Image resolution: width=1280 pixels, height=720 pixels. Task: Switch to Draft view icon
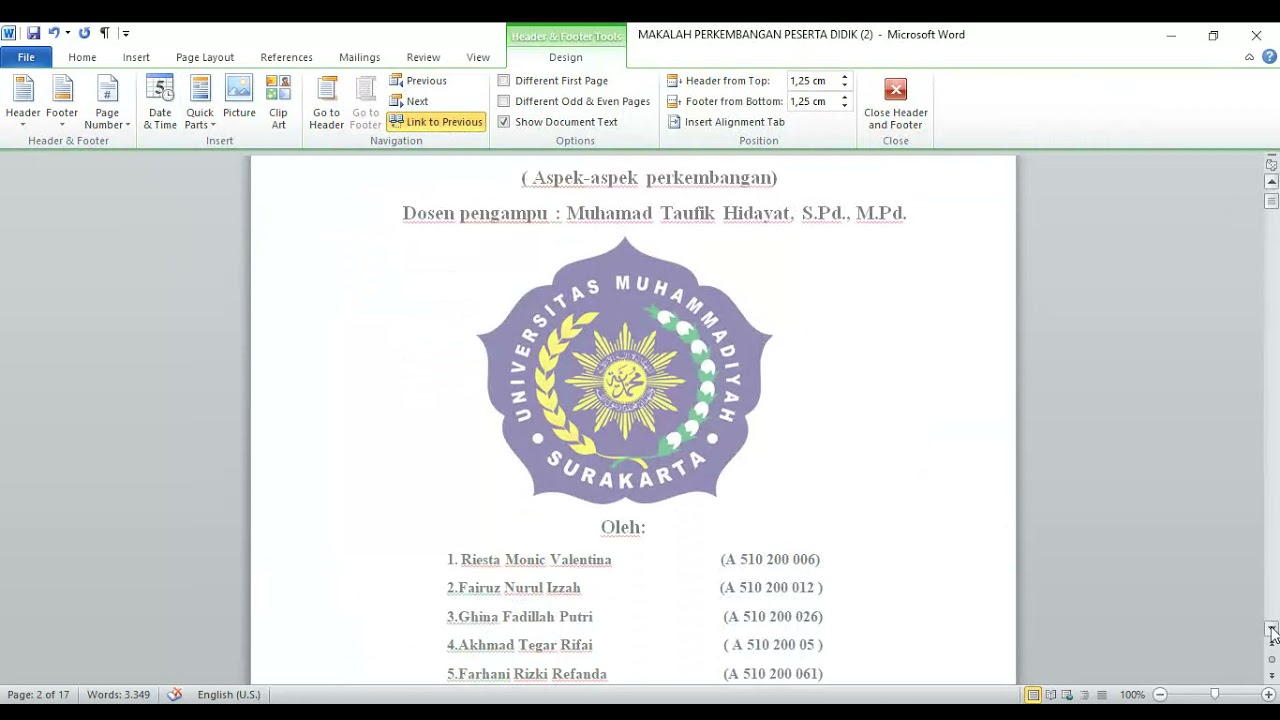1101,694
